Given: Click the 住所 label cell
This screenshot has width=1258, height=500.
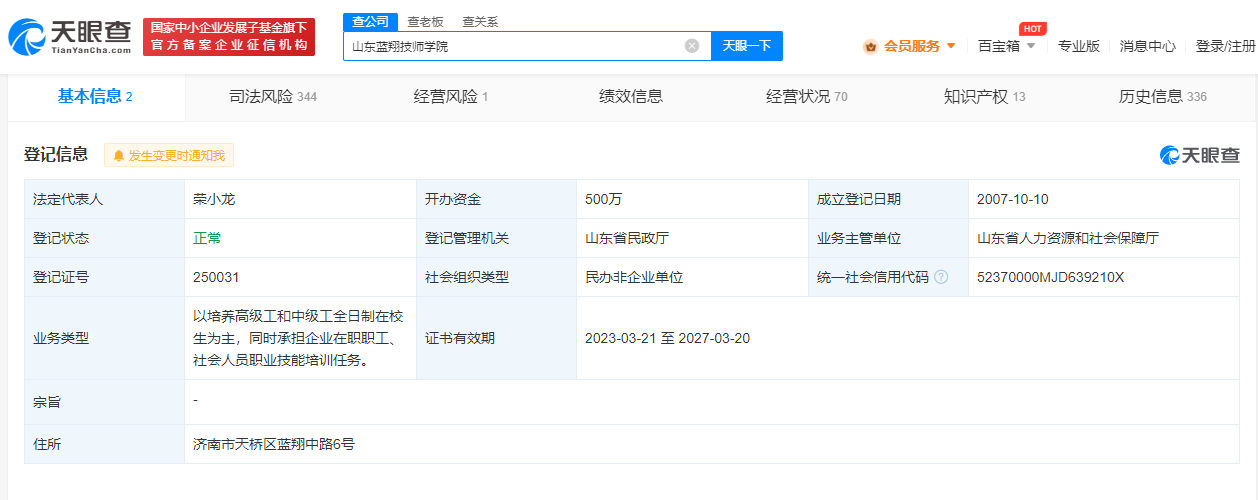Looking at the screenshot, I should tap(105, 444).
